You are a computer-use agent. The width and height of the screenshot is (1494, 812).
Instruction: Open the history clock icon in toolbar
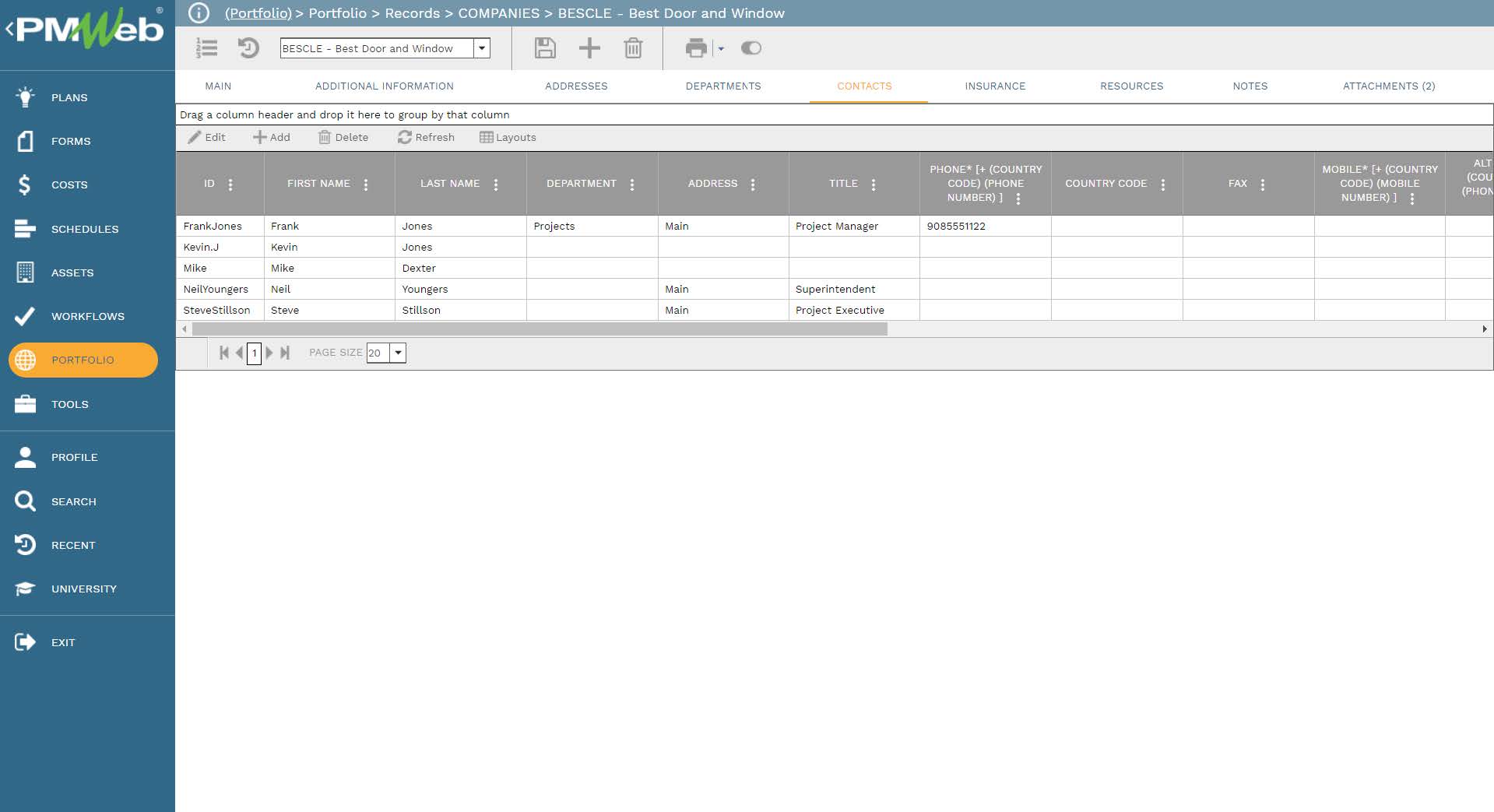click(248, 48)
